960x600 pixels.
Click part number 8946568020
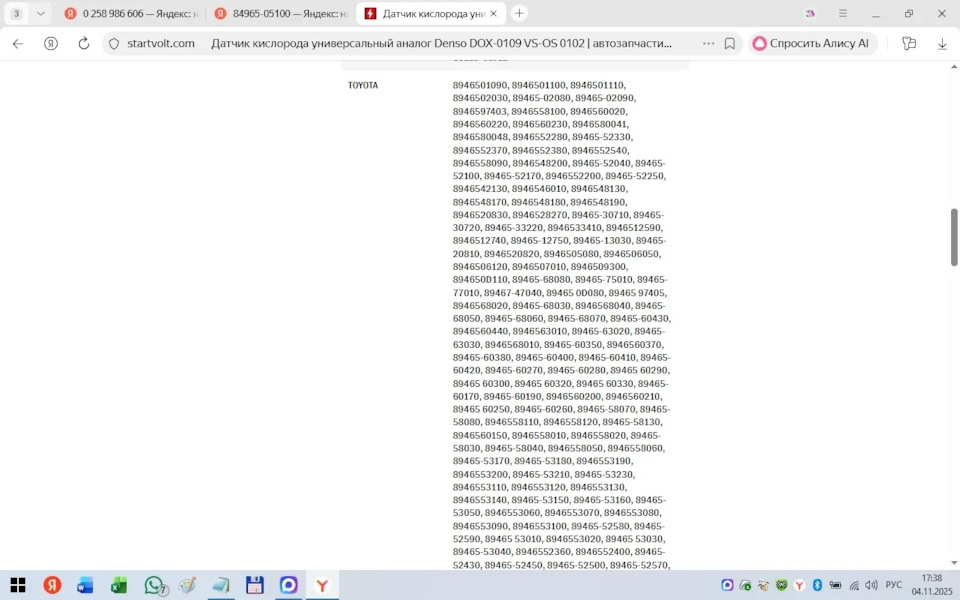coord(480,306)
